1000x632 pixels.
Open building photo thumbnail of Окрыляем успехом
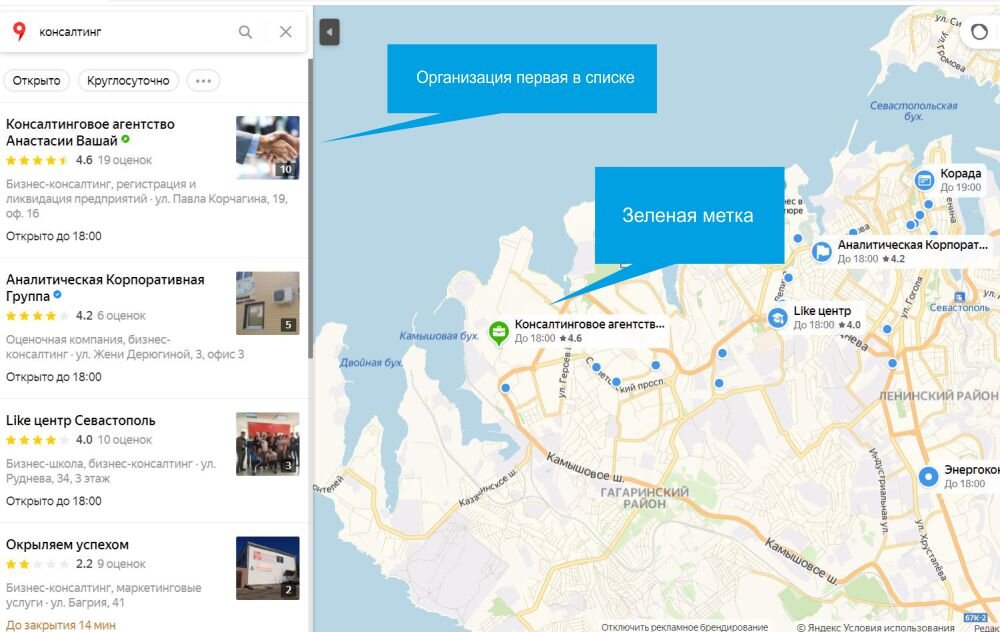pos(267,568)
